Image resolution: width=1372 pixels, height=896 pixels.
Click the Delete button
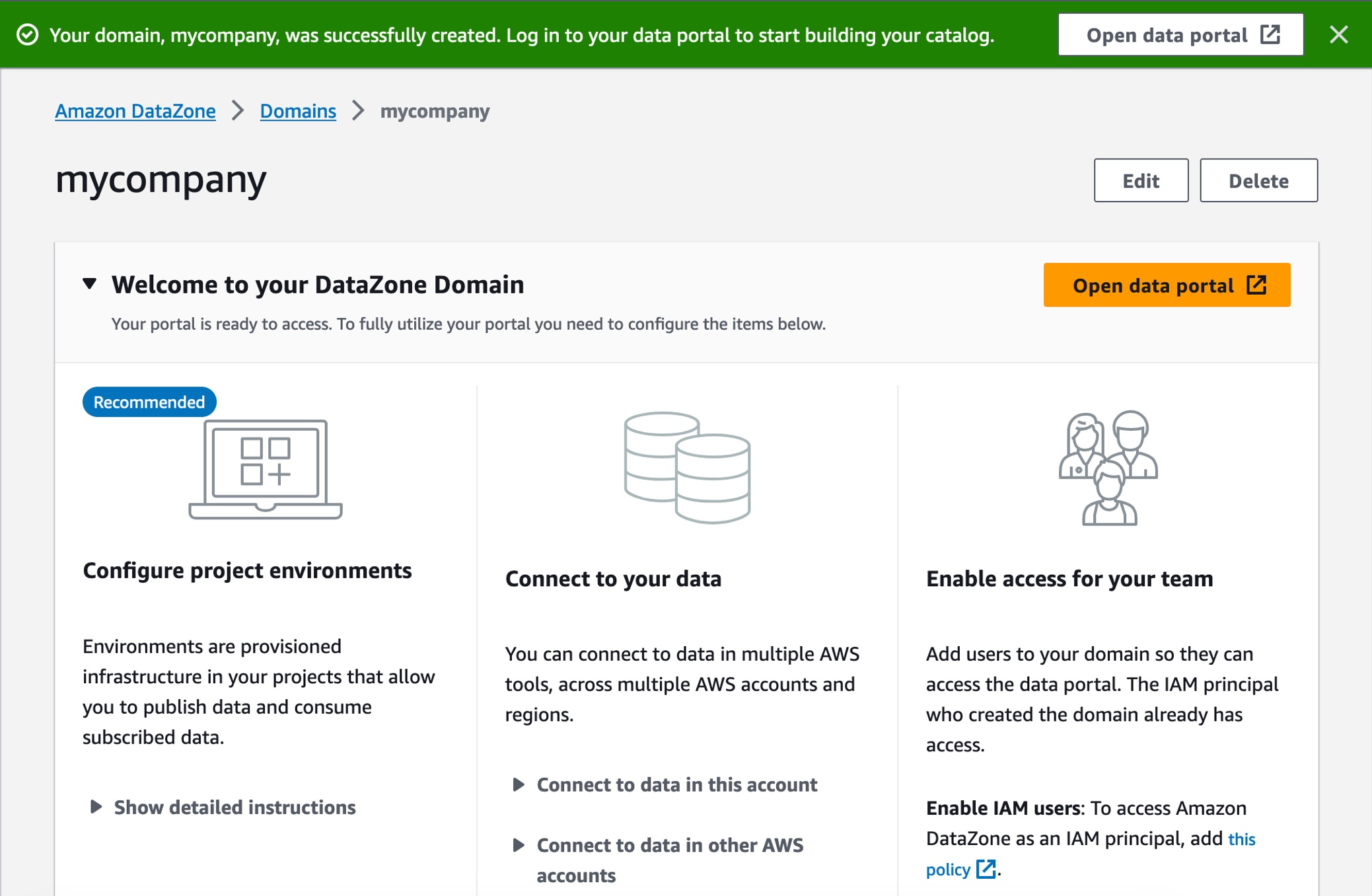pos(1258,180)
